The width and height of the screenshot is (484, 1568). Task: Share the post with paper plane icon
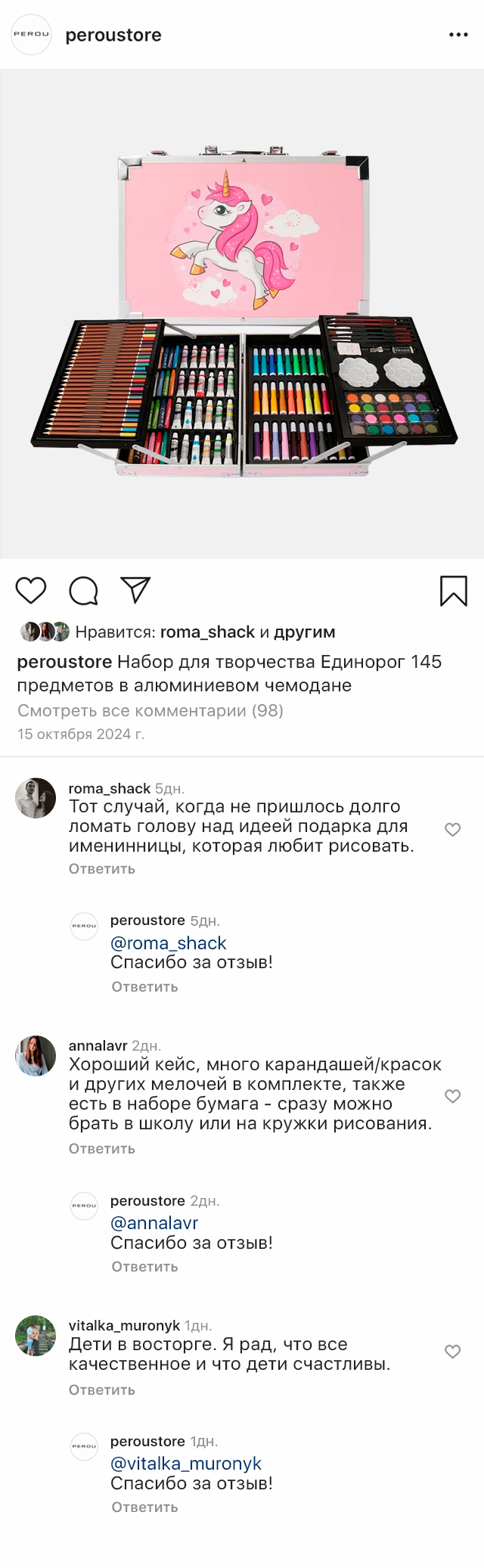pyautogui.click(x=135, y=590)
